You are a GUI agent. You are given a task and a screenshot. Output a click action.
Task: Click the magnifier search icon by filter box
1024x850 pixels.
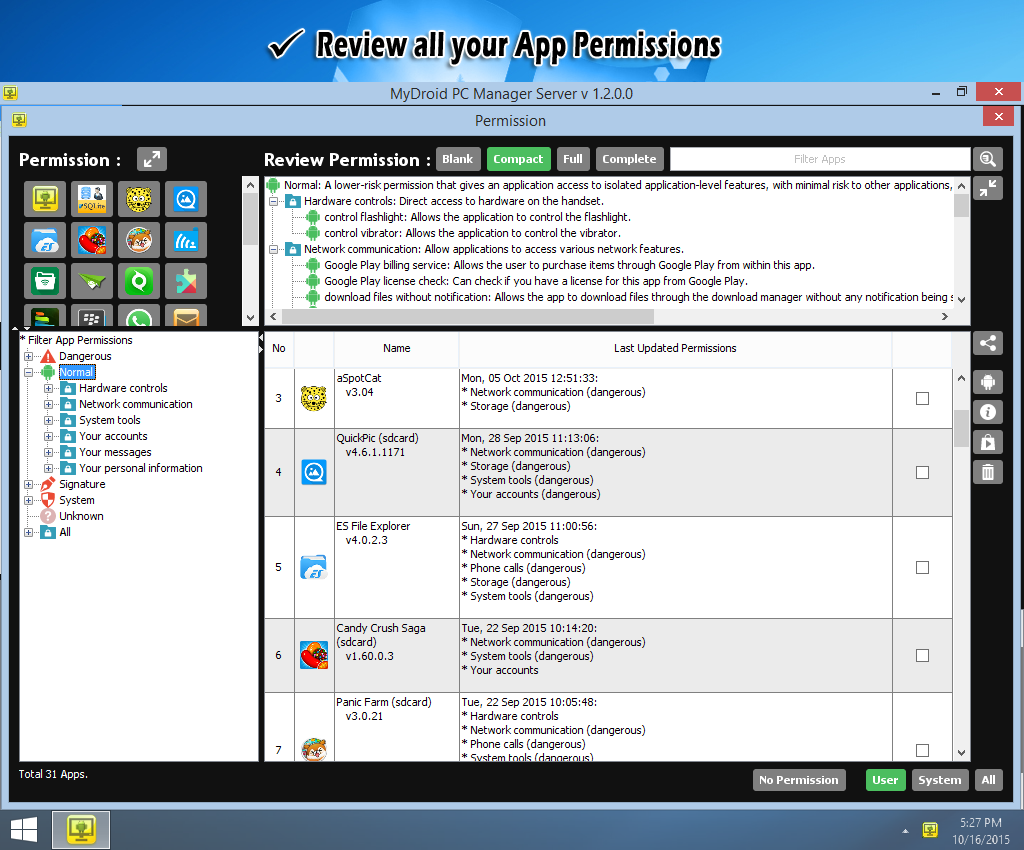988,159
